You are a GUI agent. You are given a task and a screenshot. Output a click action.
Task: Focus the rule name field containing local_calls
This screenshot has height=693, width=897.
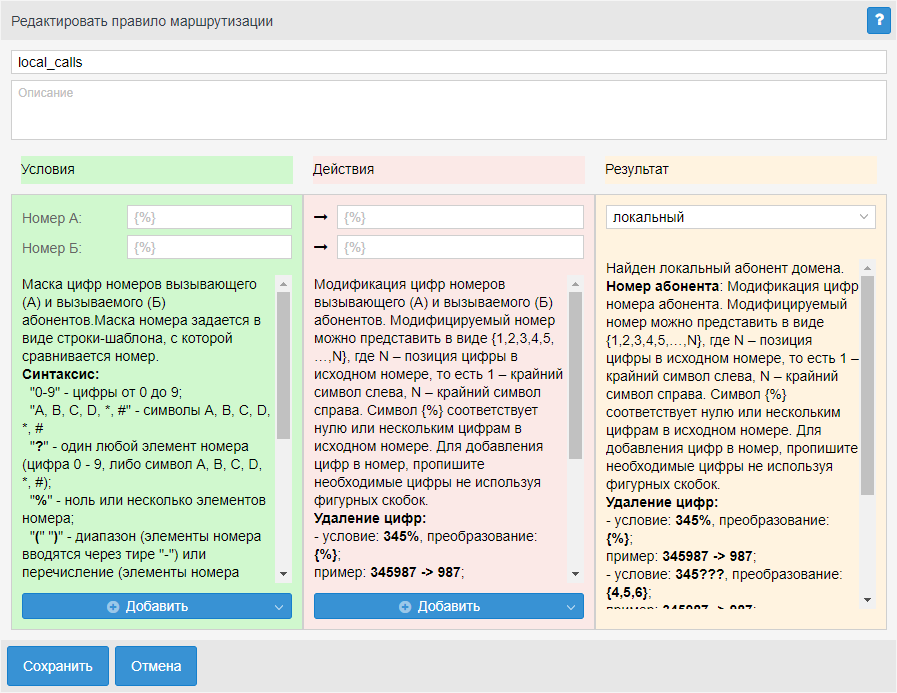[448, 62]
